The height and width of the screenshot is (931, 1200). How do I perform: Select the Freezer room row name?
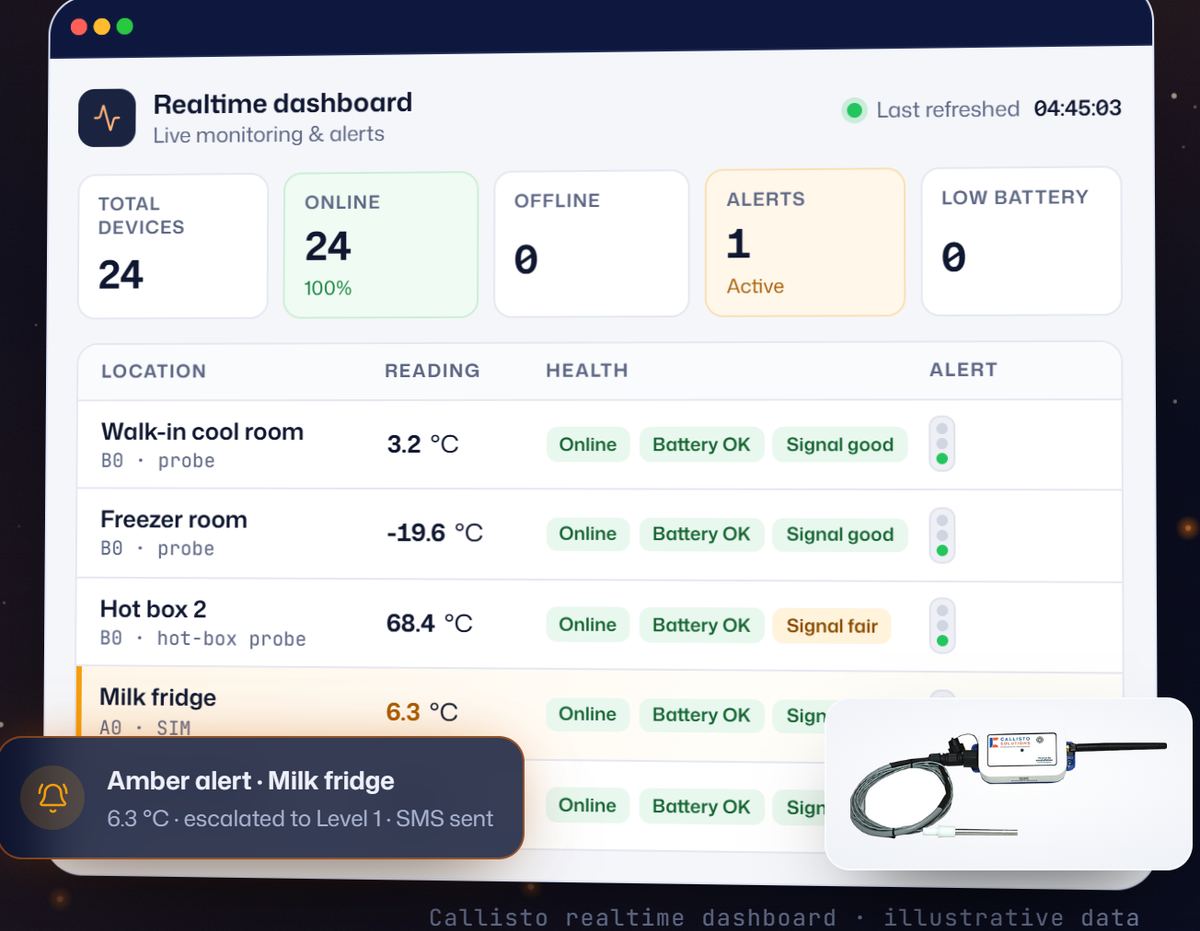pyautogui.click(x=174, y=519)
